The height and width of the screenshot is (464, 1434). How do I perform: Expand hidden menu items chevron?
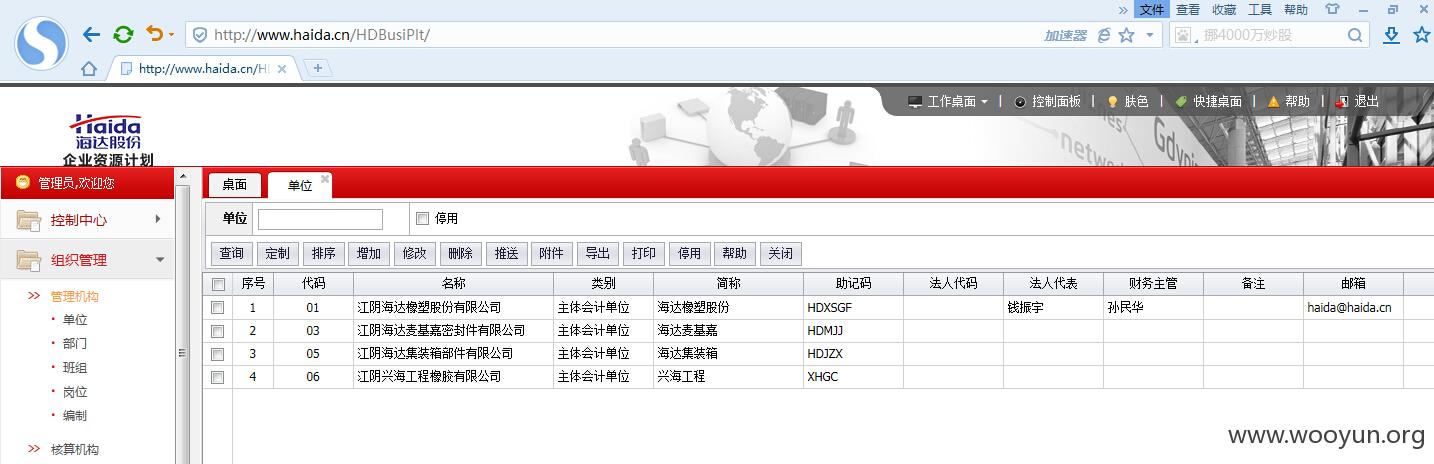click(1125, 9)
